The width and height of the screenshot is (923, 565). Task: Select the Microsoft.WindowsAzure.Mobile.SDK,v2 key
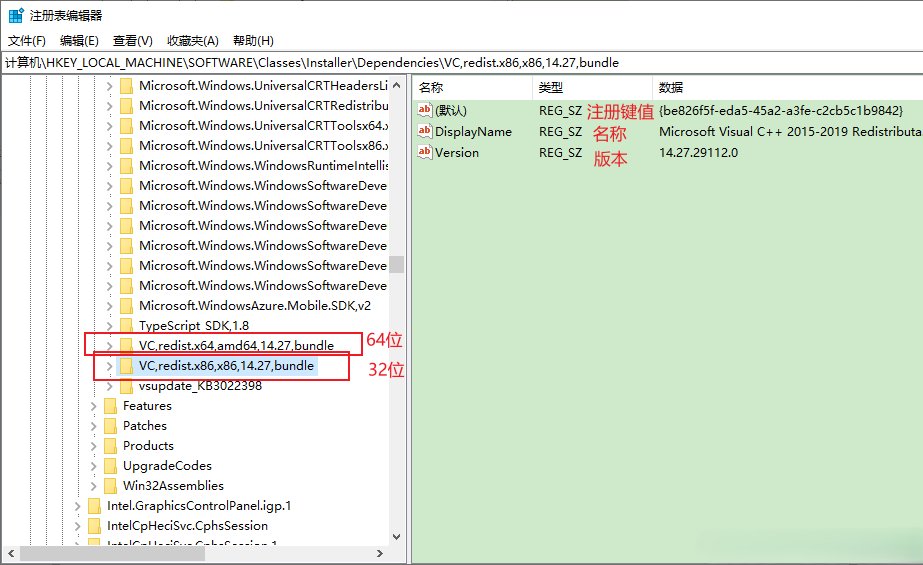[x=255, y=306]
